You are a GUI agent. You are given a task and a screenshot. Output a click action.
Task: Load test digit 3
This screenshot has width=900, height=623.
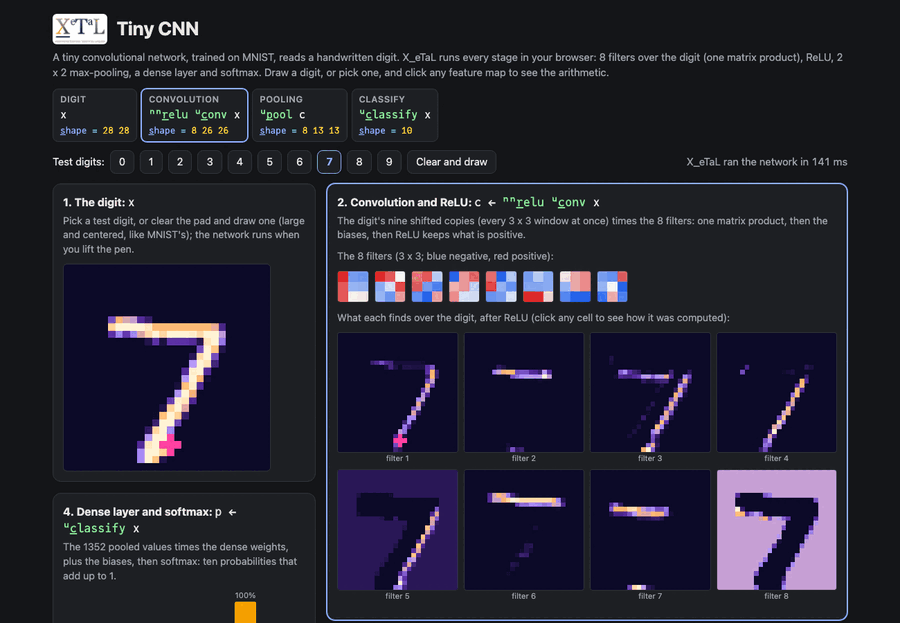coord(210,162)
